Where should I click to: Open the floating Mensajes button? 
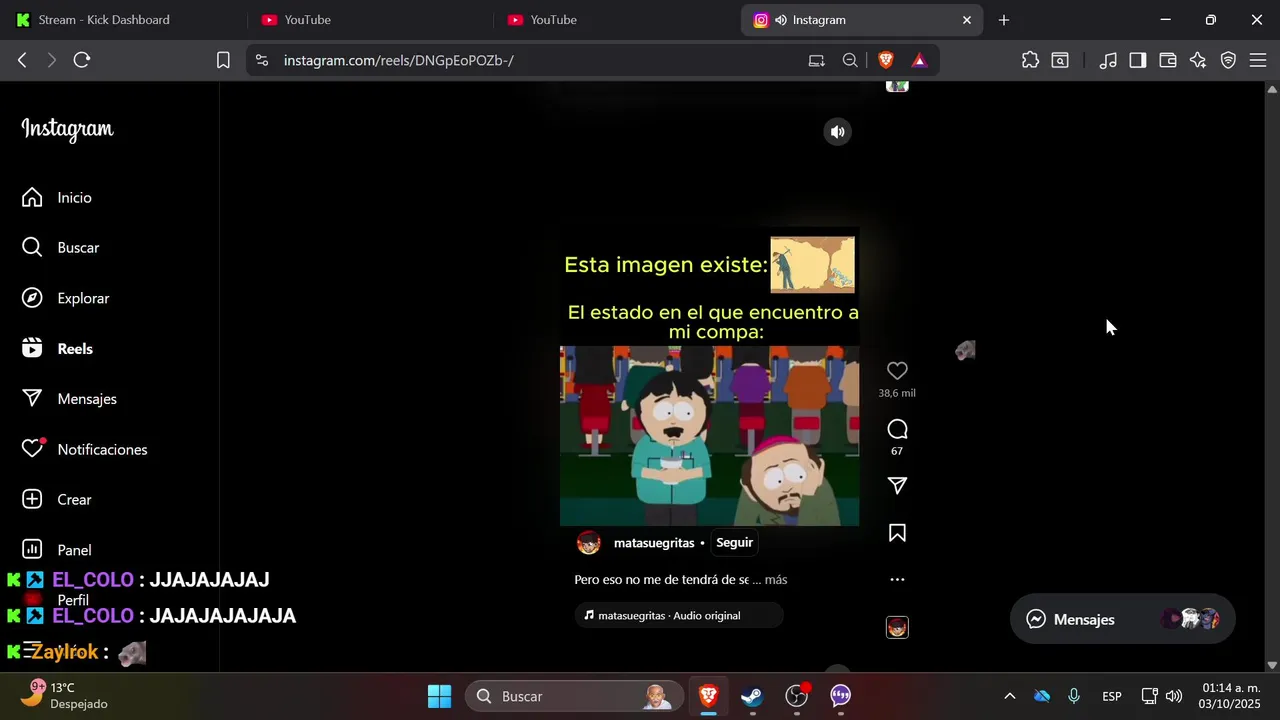point(1123,619)
